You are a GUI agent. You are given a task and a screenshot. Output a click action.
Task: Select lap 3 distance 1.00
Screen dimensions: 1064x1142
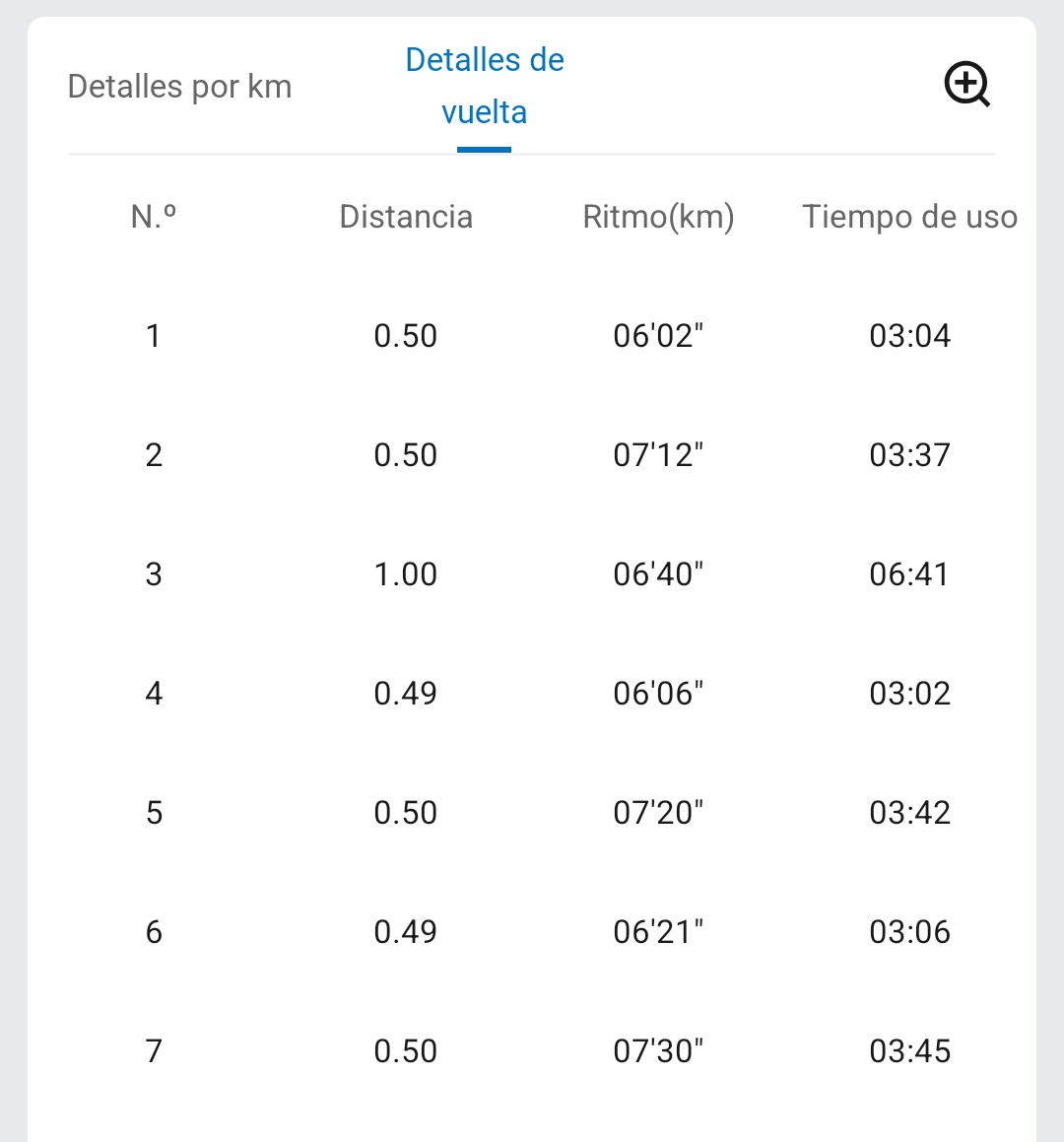coord(406,574)
